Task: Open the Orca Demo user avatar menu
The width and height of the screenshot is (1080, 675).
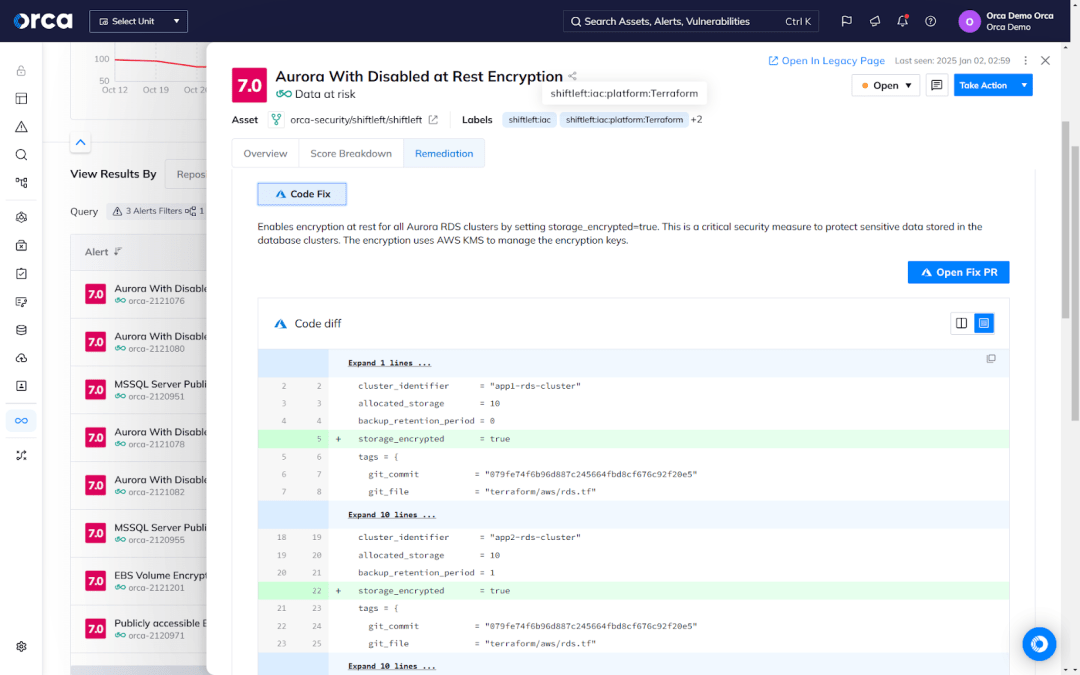Action: click(969, 21)
